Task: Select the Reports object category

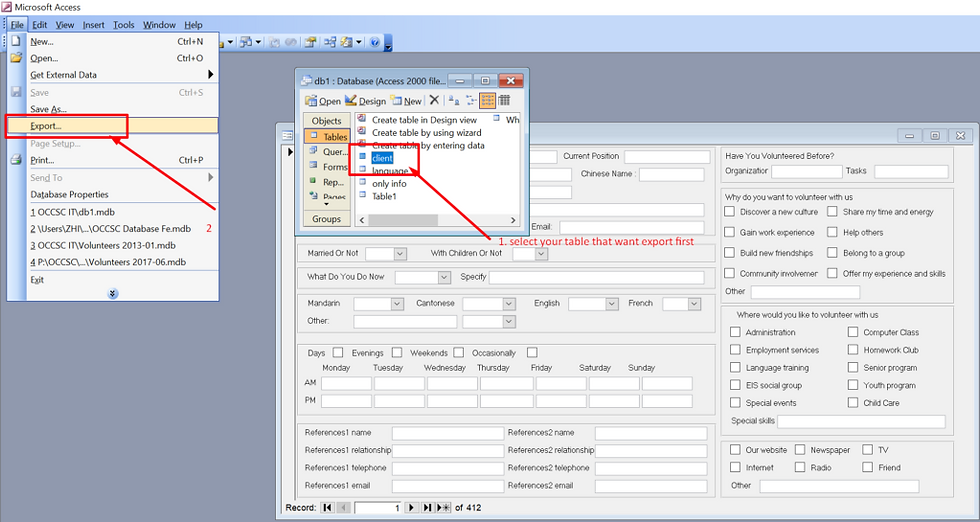Action: (x=327, y=182)
